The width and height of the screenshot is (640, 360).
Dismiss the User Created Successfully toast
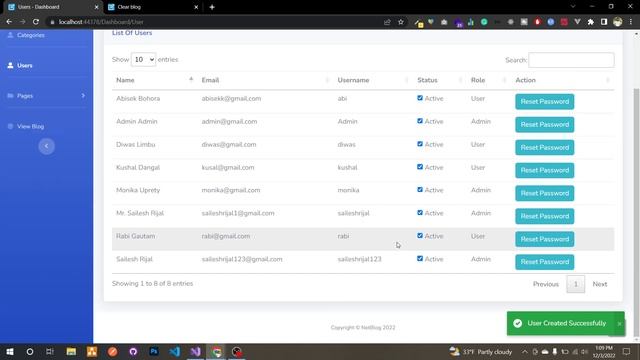click(x=619, y=324)
